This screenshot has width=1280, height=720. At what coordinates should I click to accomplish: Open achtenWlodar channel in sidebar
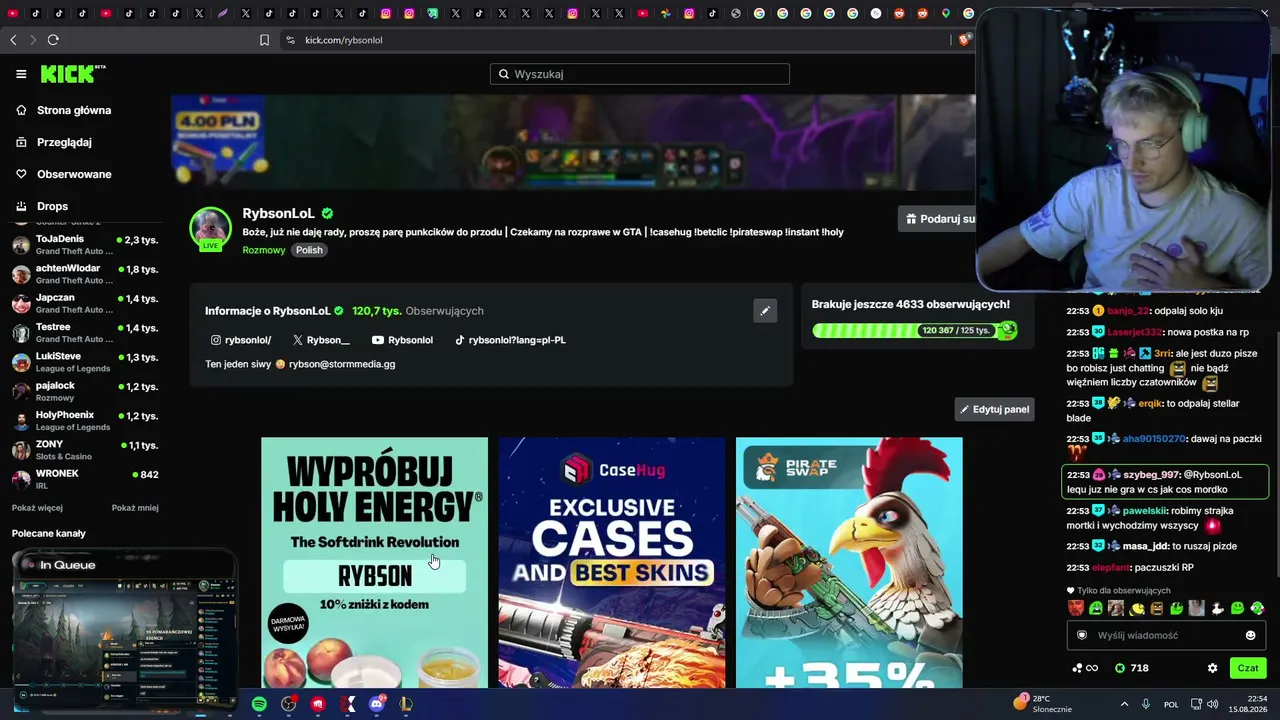coord(85,274)
